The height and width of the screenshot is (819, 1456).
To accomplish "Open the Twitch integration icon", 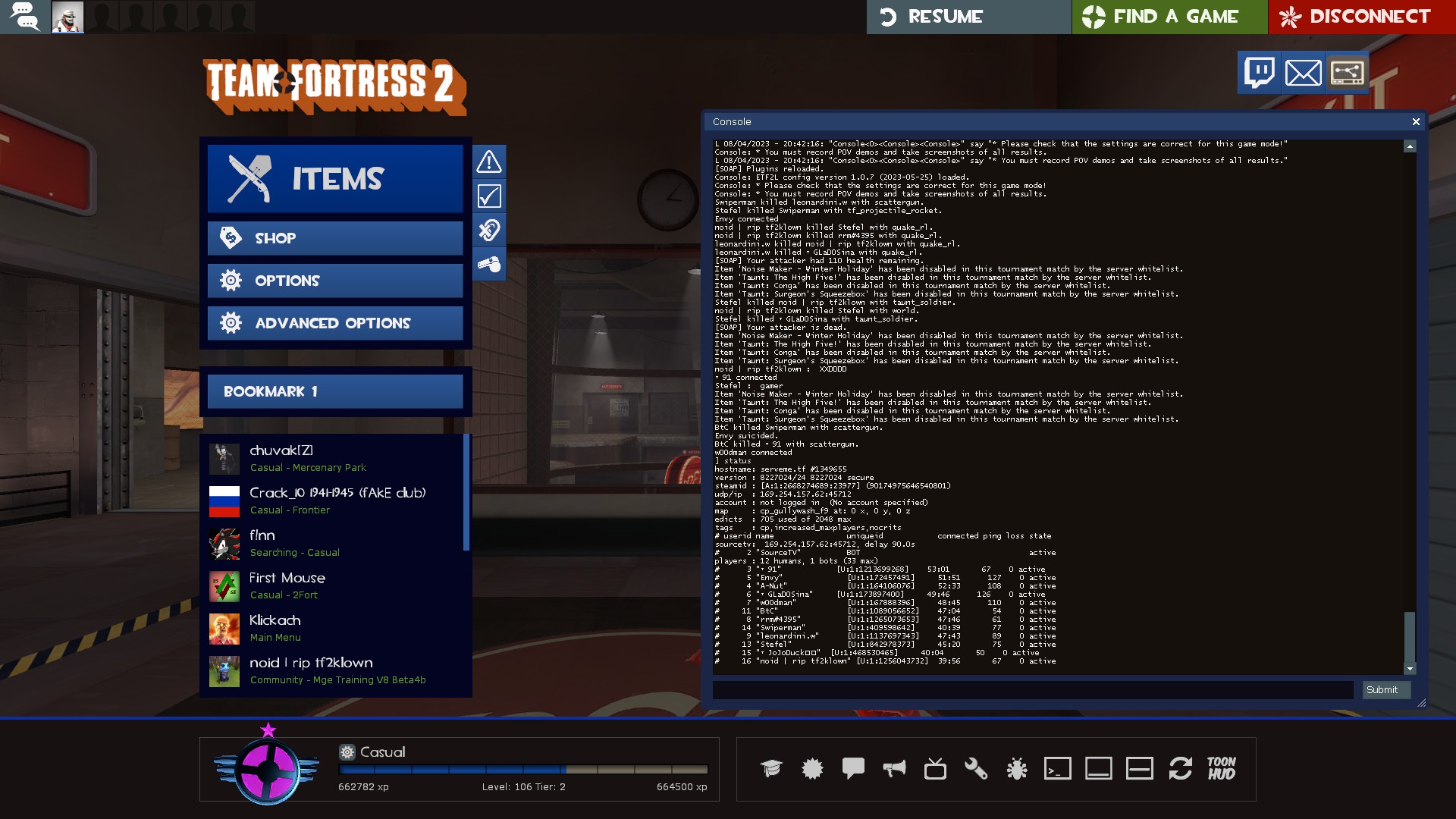I will click(x=1260, y=73).
